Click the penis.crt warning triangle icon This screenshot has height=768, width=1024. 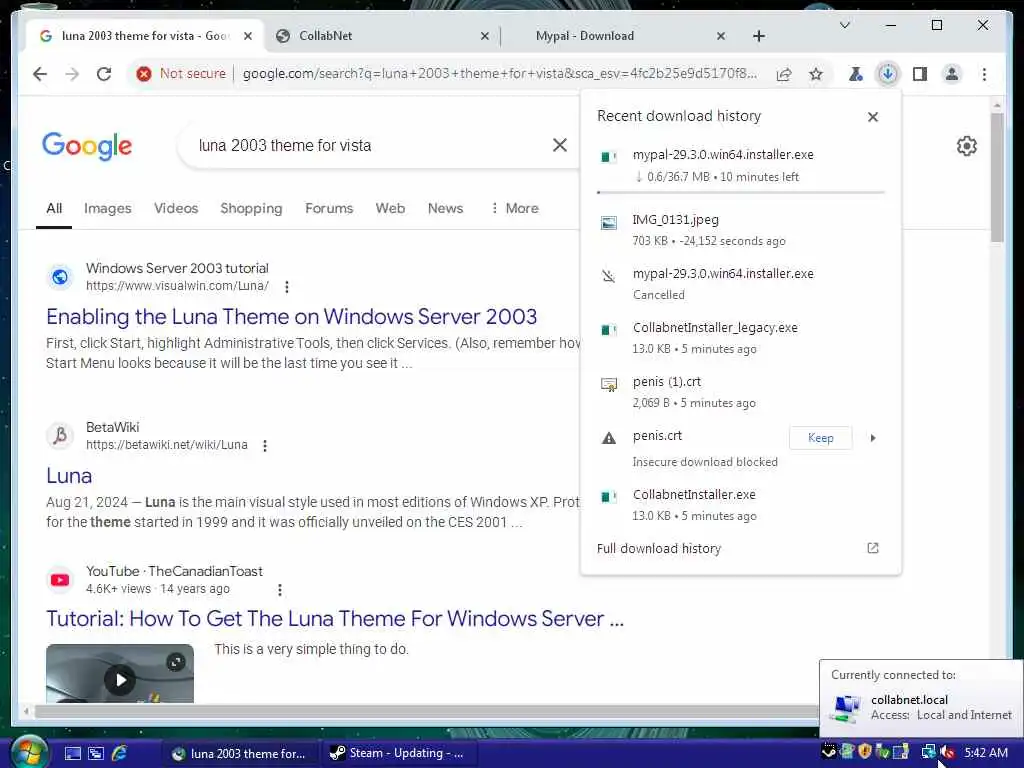pyautogui.click(x=609, y=438)
